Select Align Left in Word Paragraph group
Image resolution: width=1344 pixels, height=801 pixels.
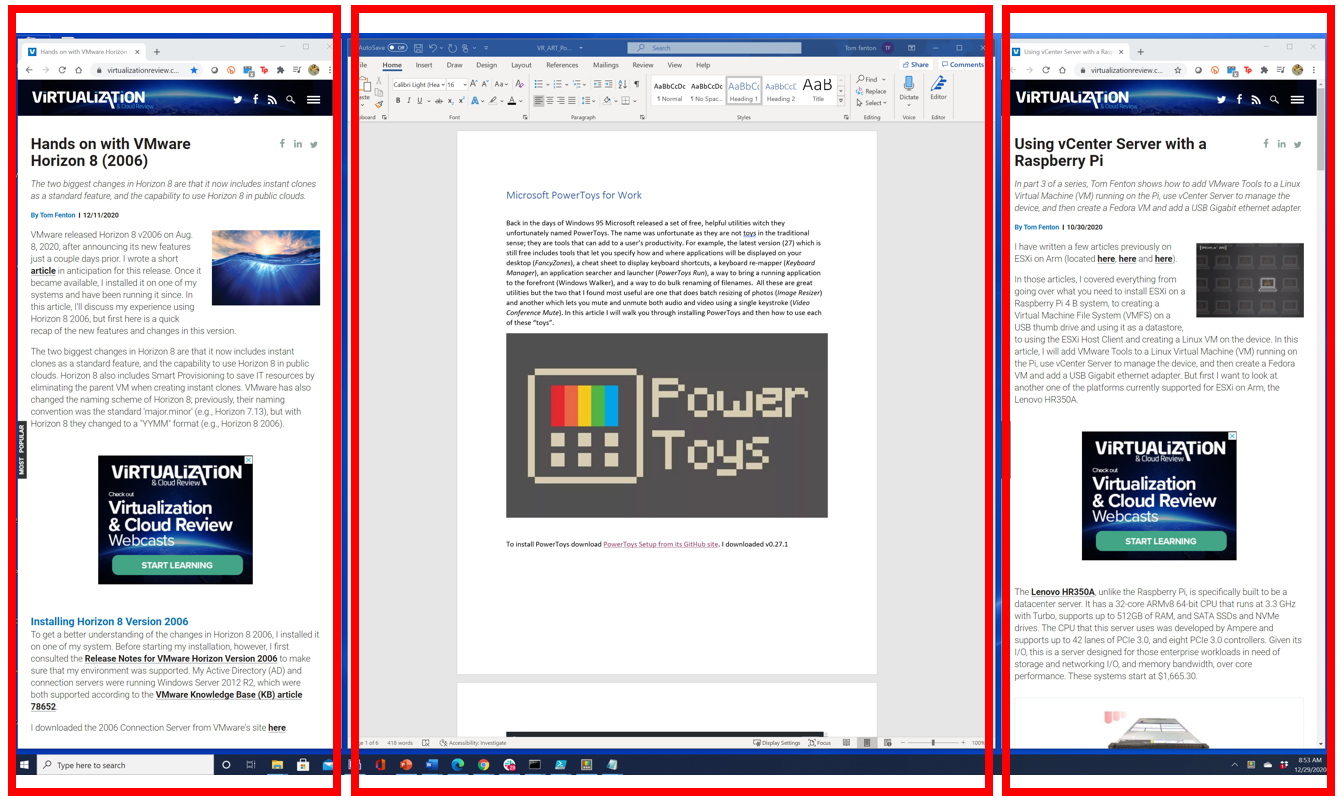coord(539,100)
